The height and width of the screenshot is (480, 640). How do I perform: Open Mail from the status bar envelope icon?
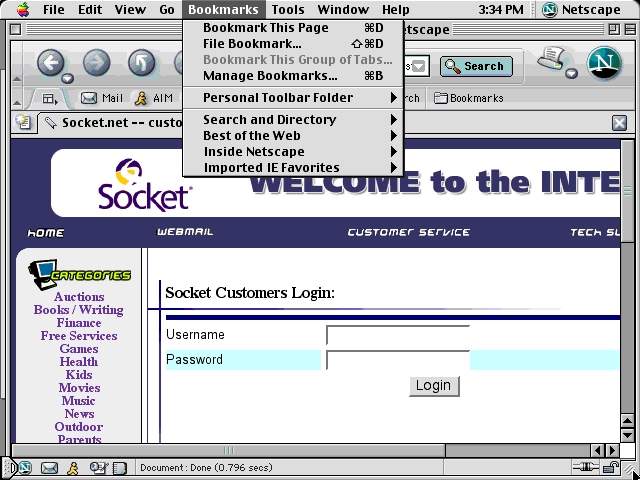click(49, 467)
